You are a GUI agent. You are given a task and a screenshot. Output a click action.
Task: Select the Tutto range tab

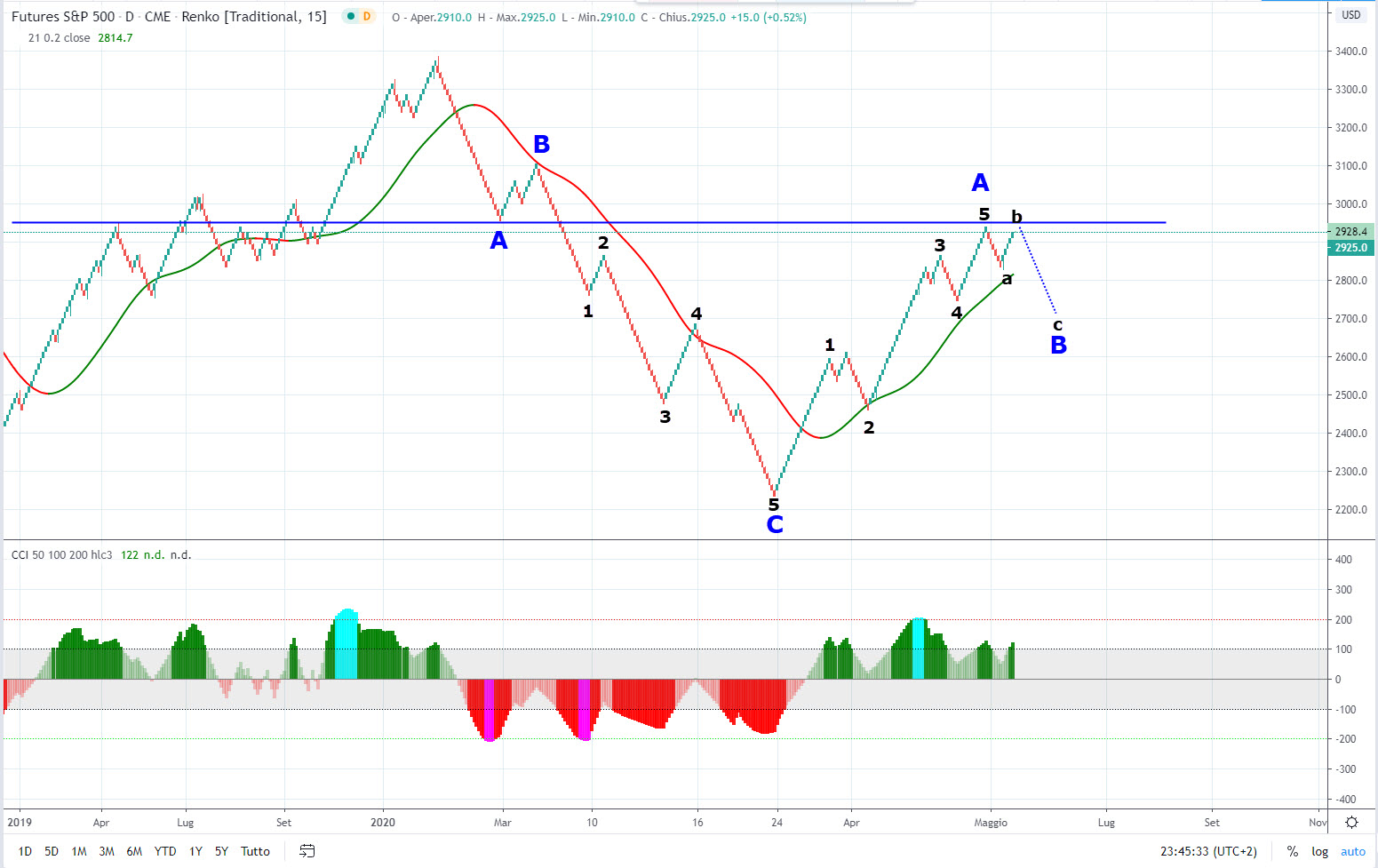tap(255, 851)
